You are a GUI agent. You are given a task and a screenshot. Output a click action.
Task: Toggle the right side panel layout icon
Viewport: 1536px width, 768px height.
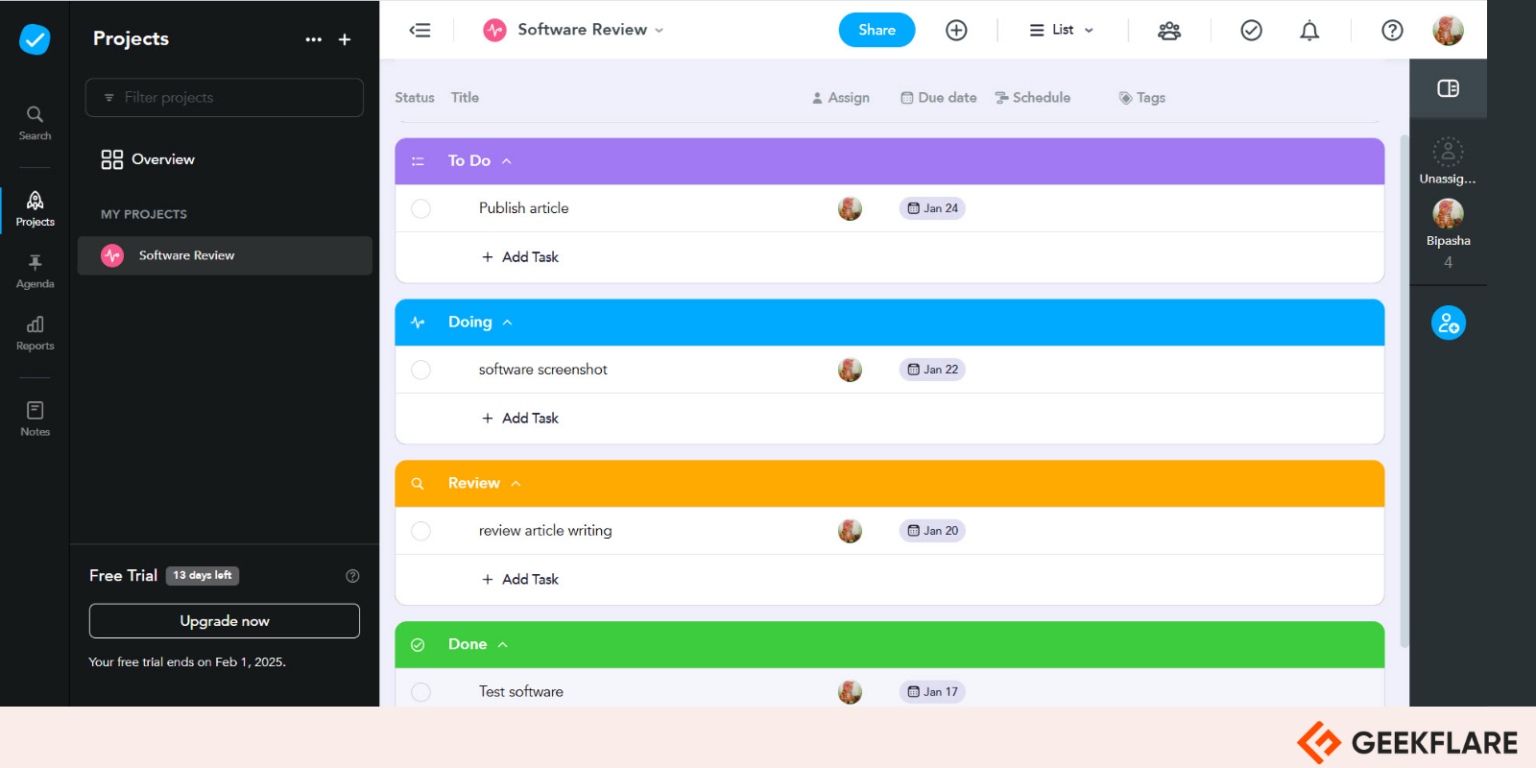coord(1448,88)
